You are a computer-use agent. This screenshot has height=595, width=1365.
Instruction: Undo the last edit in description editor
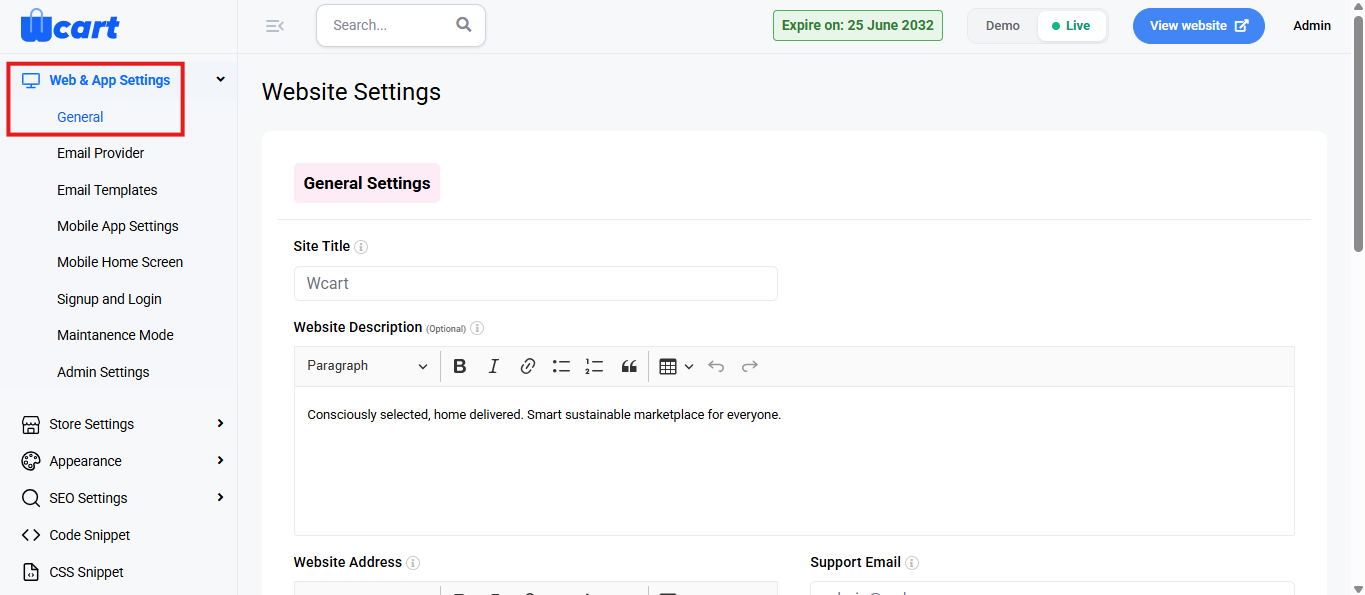pyautogui.click(x=716, y=366)
